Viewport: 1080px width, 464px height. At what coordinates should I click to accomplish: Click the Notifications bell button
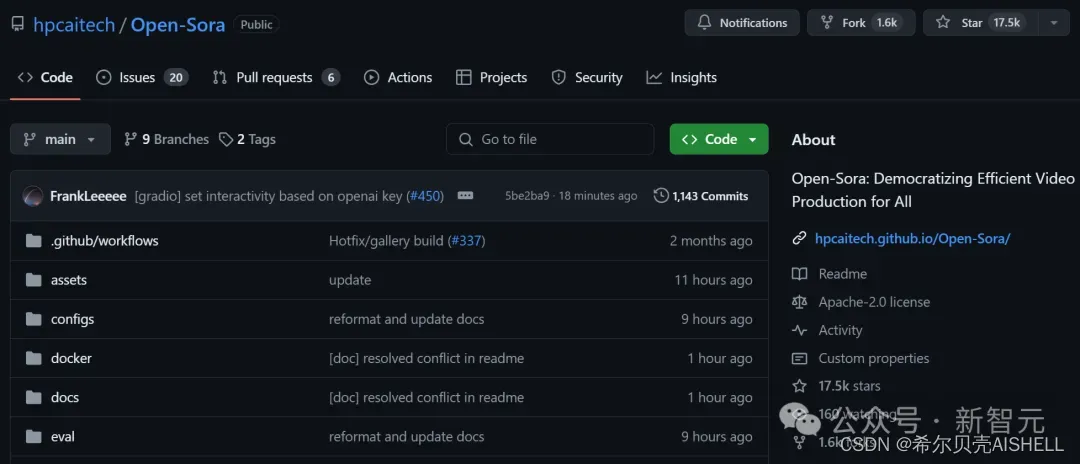742,23
